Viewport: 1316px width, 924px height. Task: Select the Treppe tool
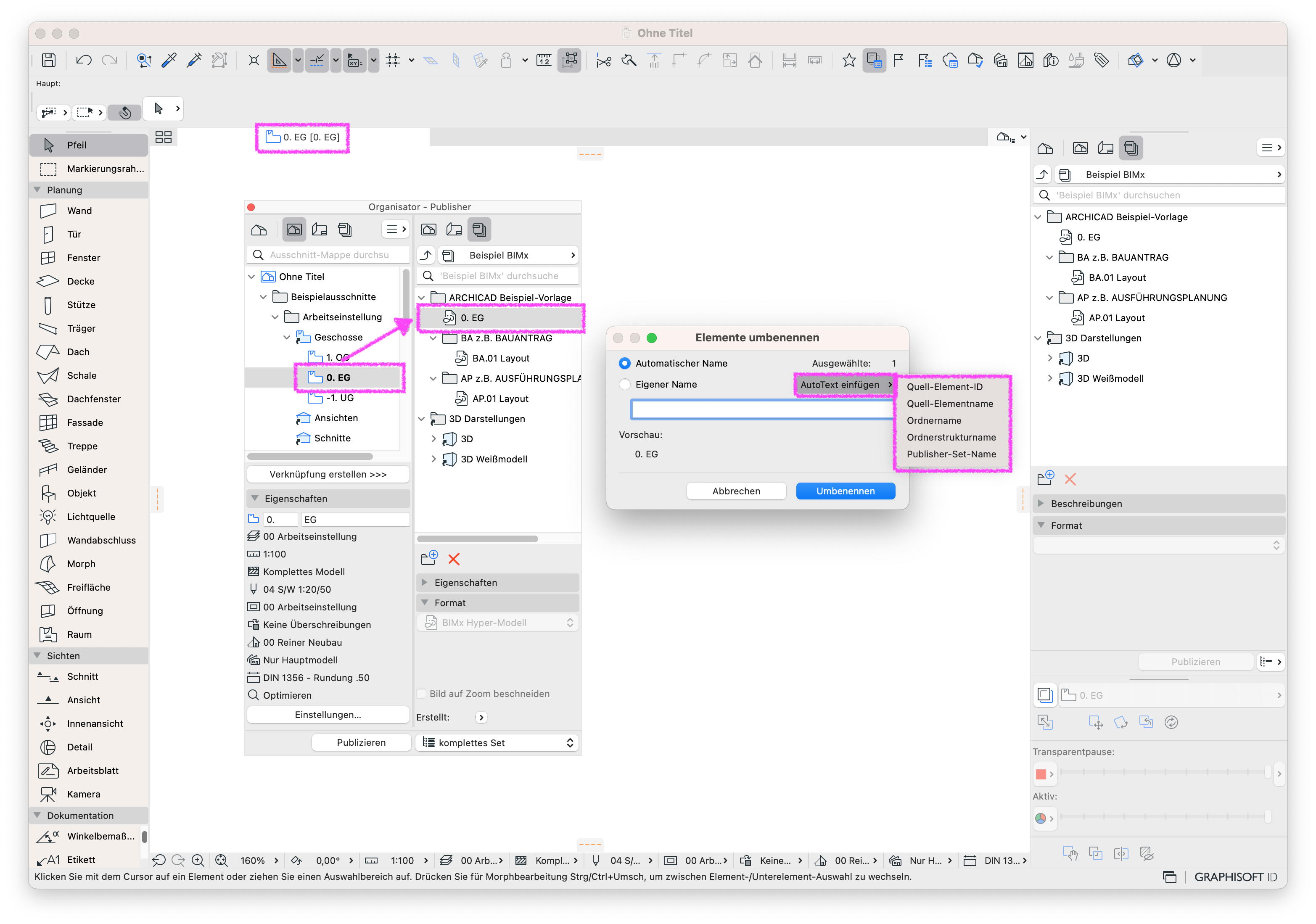[89, 446]
